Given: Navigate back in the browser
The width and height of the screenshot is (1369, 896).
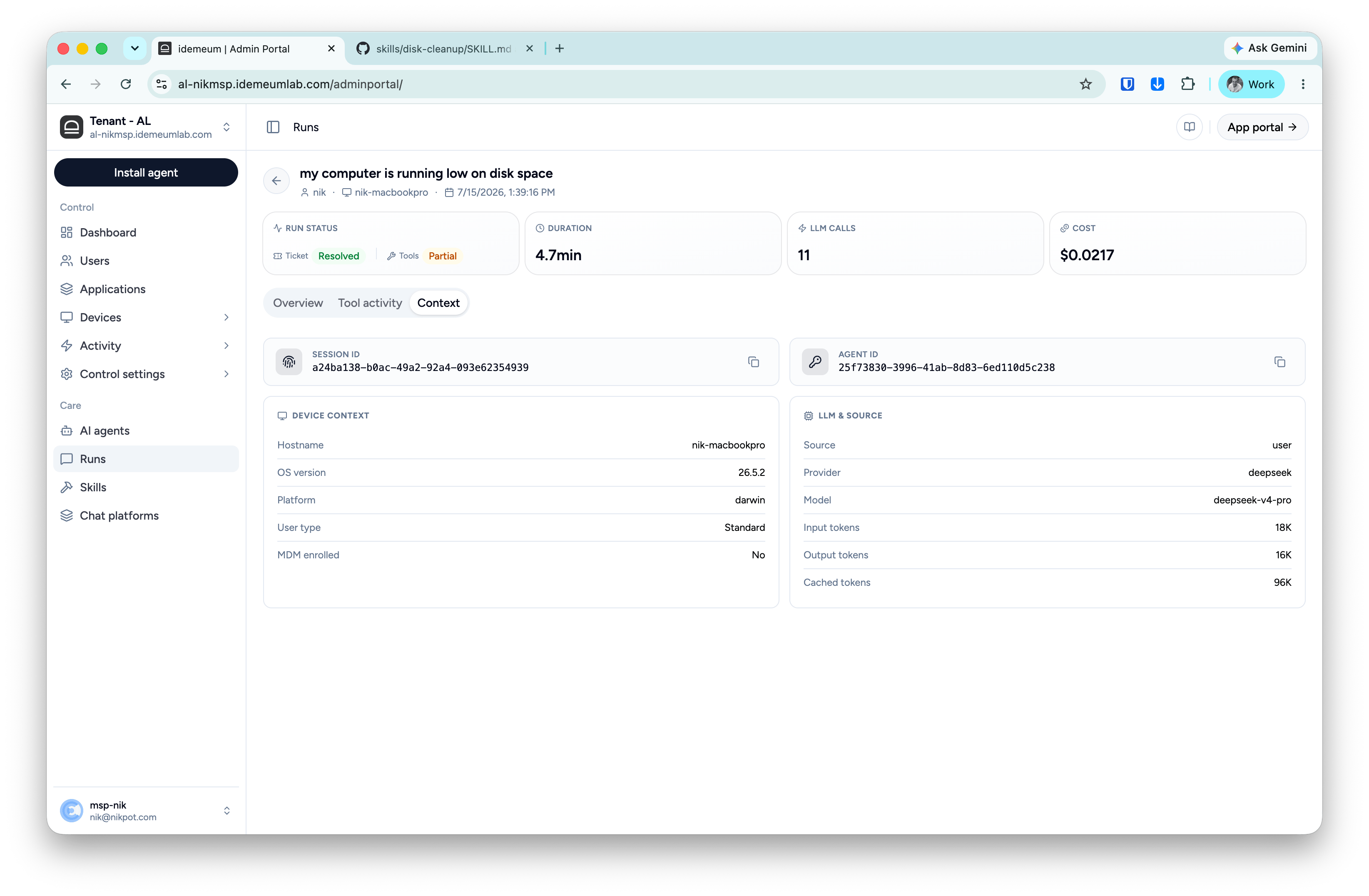Looking at the screenshot, I should point(66,85).
